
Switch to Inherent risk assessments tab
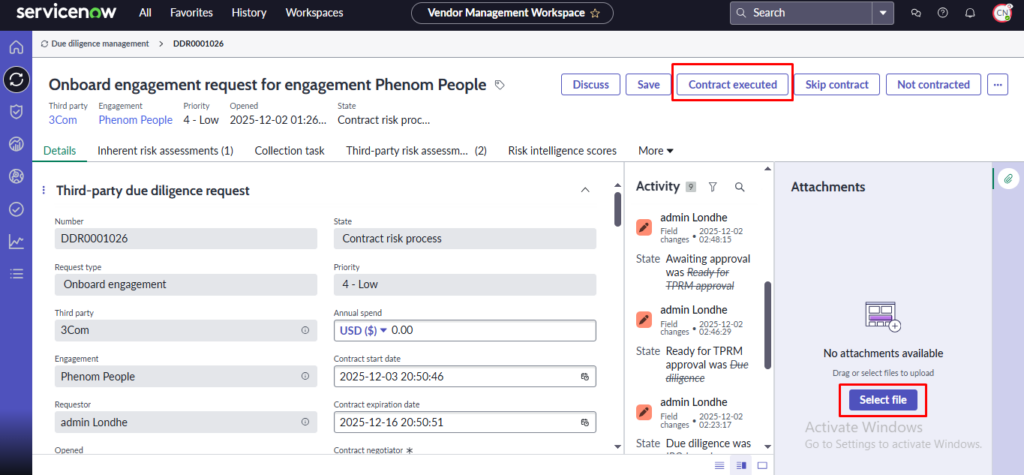click(165, 151)
